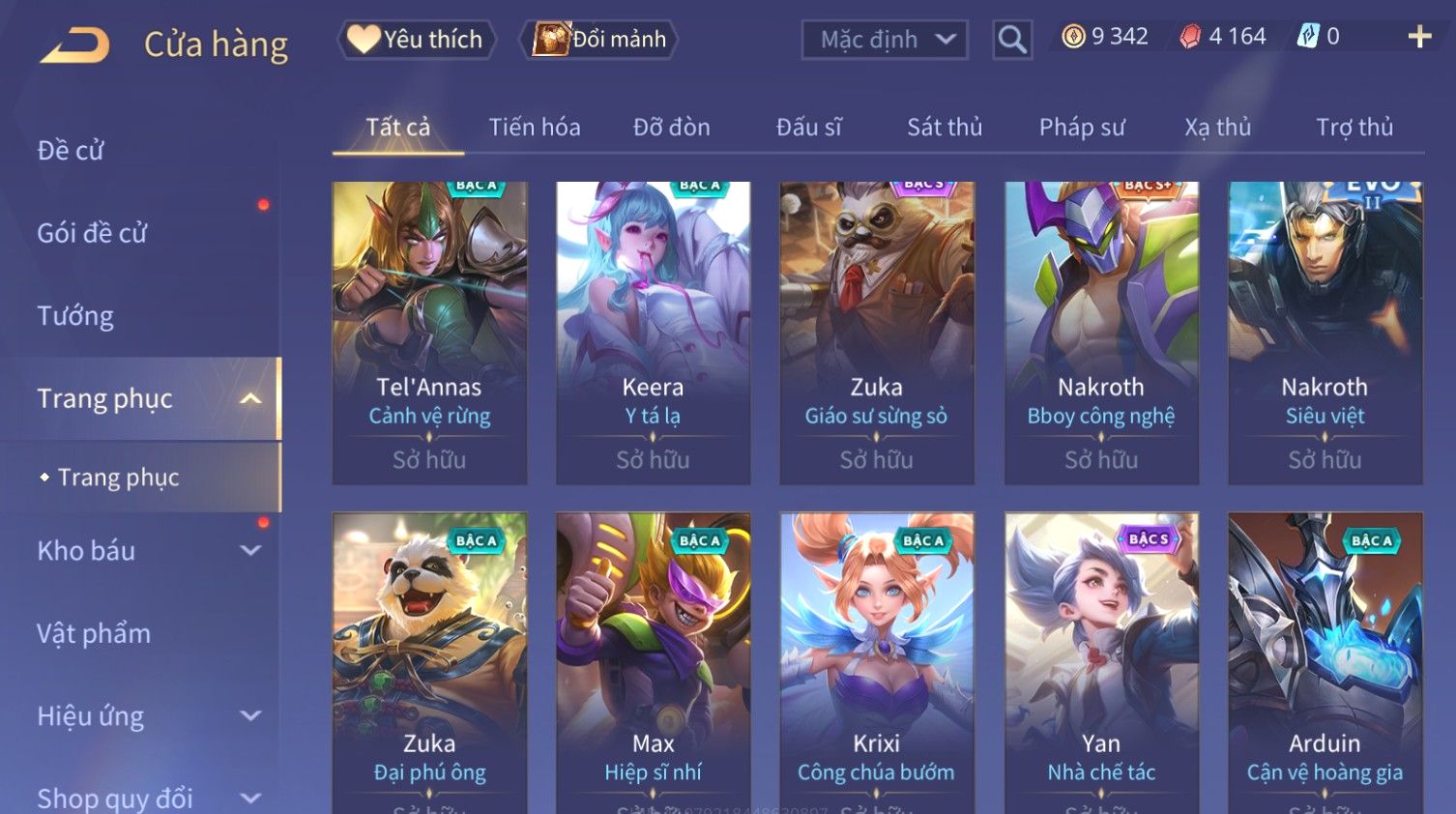This screenshot has height=814, width=1456.
Task: Open Gói đề cử in the sidebar
Action: point(92,233)
